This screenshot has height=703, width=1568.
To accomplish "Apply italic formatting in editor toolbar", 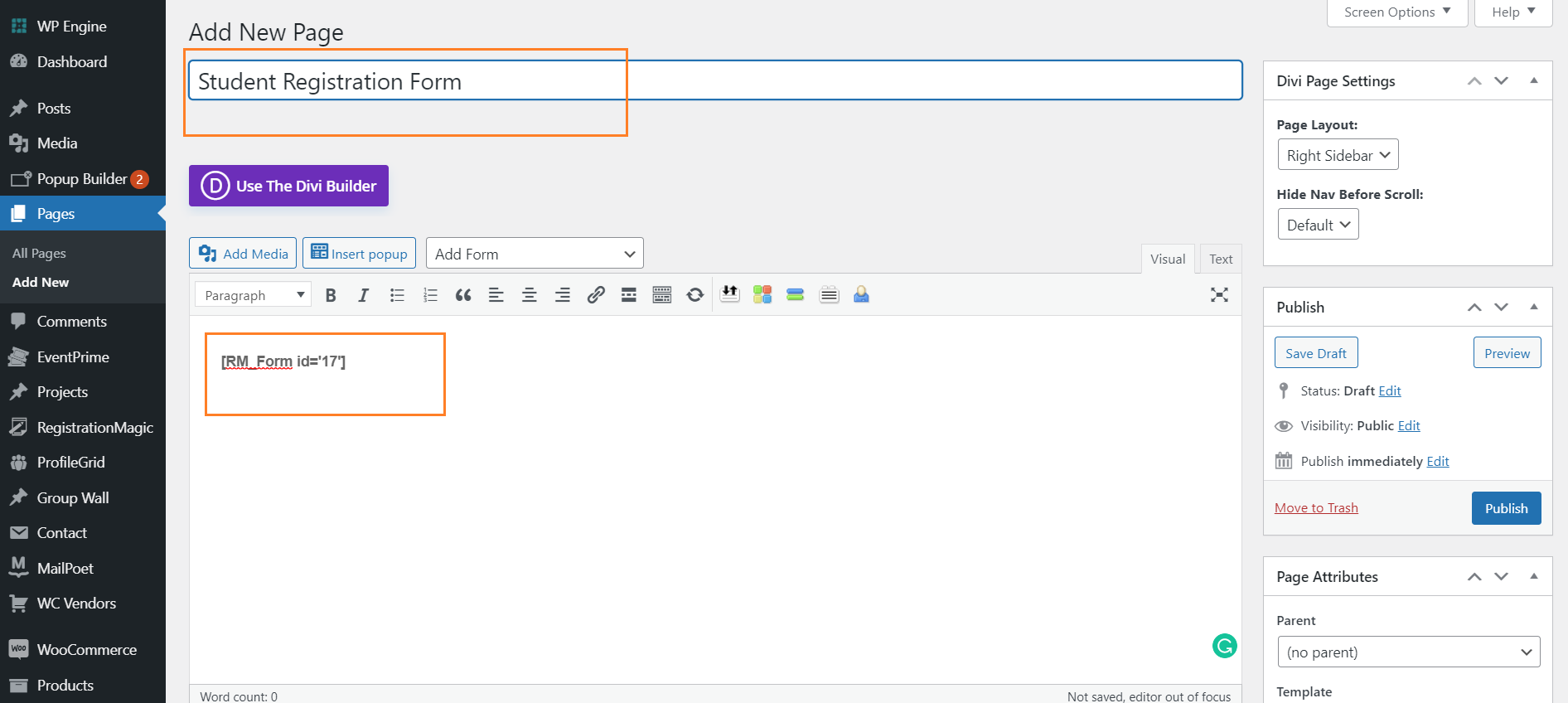I will pyautogui.click(x=363, y=295).
